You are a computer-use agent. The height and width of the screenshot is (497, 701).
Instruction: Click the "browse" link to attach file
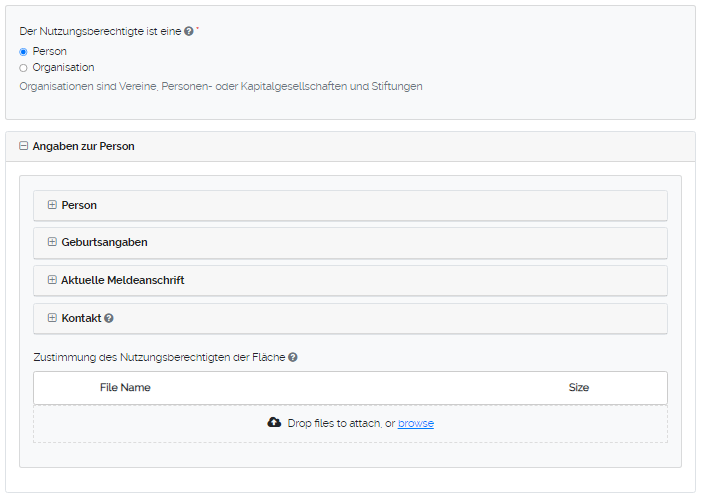[x=416, y=424]
